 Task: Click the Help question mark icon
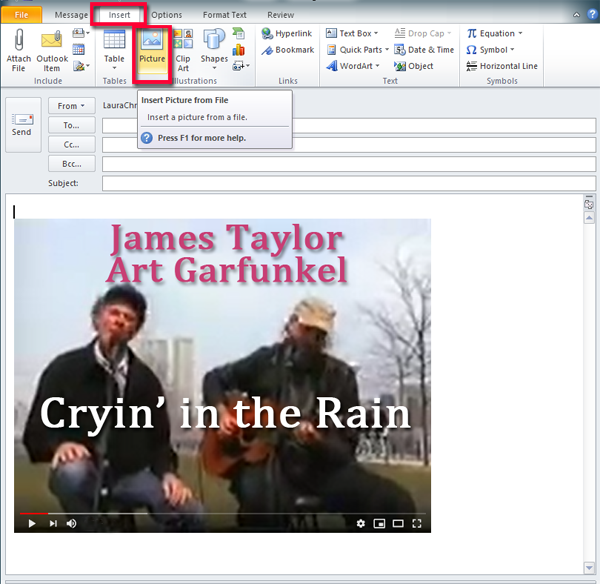[x=592, y=15]
